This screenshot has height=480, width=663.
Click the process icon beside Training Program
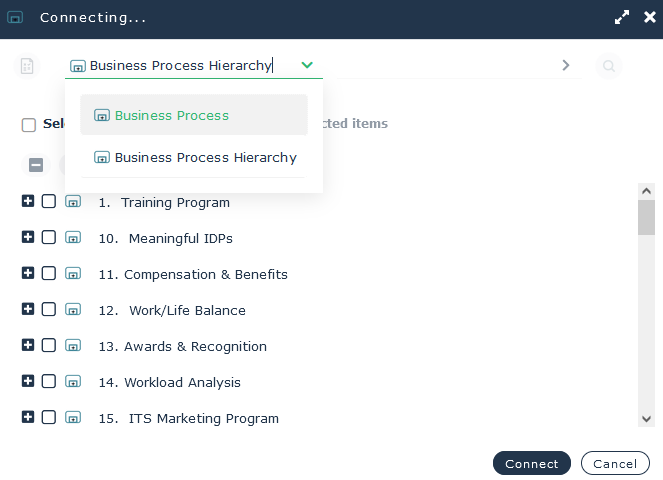tap(73, 202)
